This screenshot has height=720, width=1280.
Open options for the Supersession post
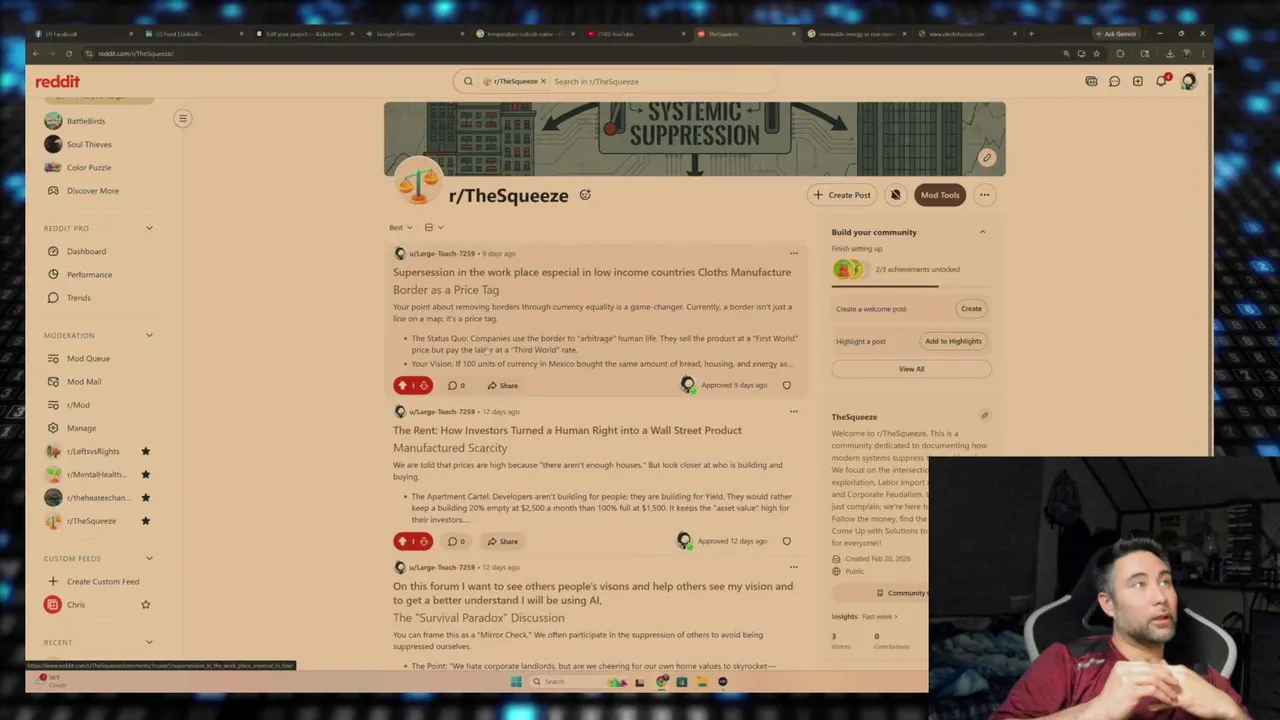(x=793, y=253)
